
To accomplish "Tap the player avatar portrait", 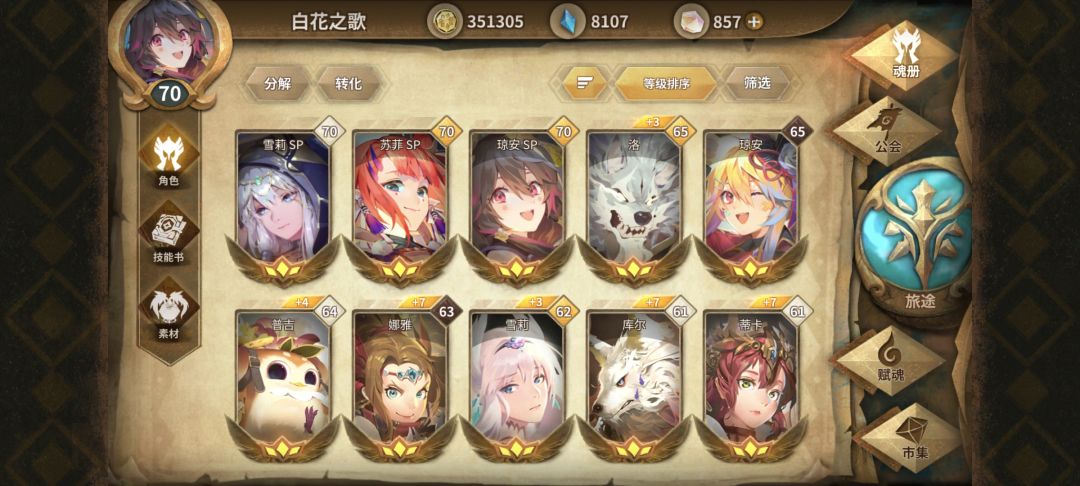I will point(169,41).
